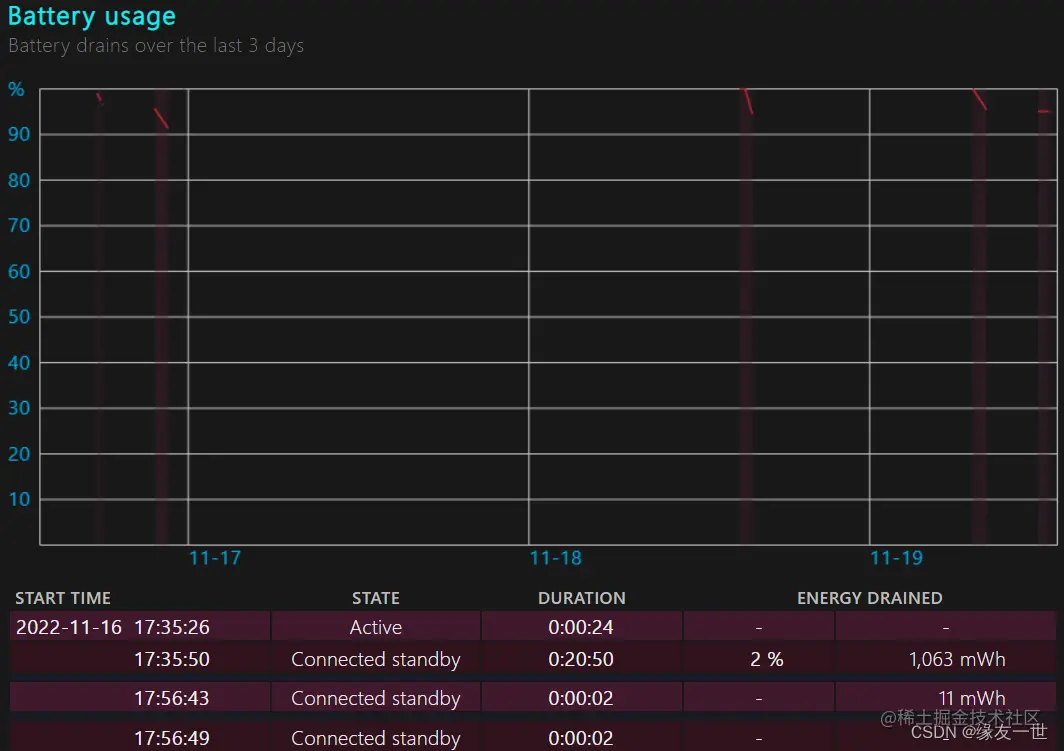Click the 11-17 date label on chart axis

click(x=215, y=558)
